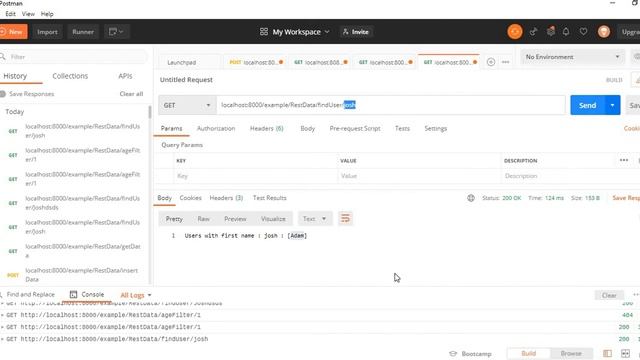
Task: Open response Headers (3) tab
Action: point(226,198)
